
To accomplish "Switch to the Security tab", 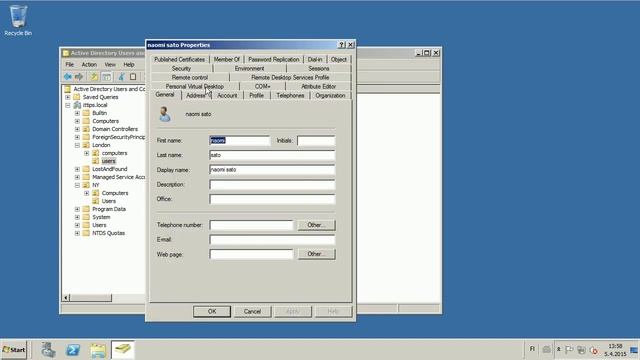I will point(181,69).
